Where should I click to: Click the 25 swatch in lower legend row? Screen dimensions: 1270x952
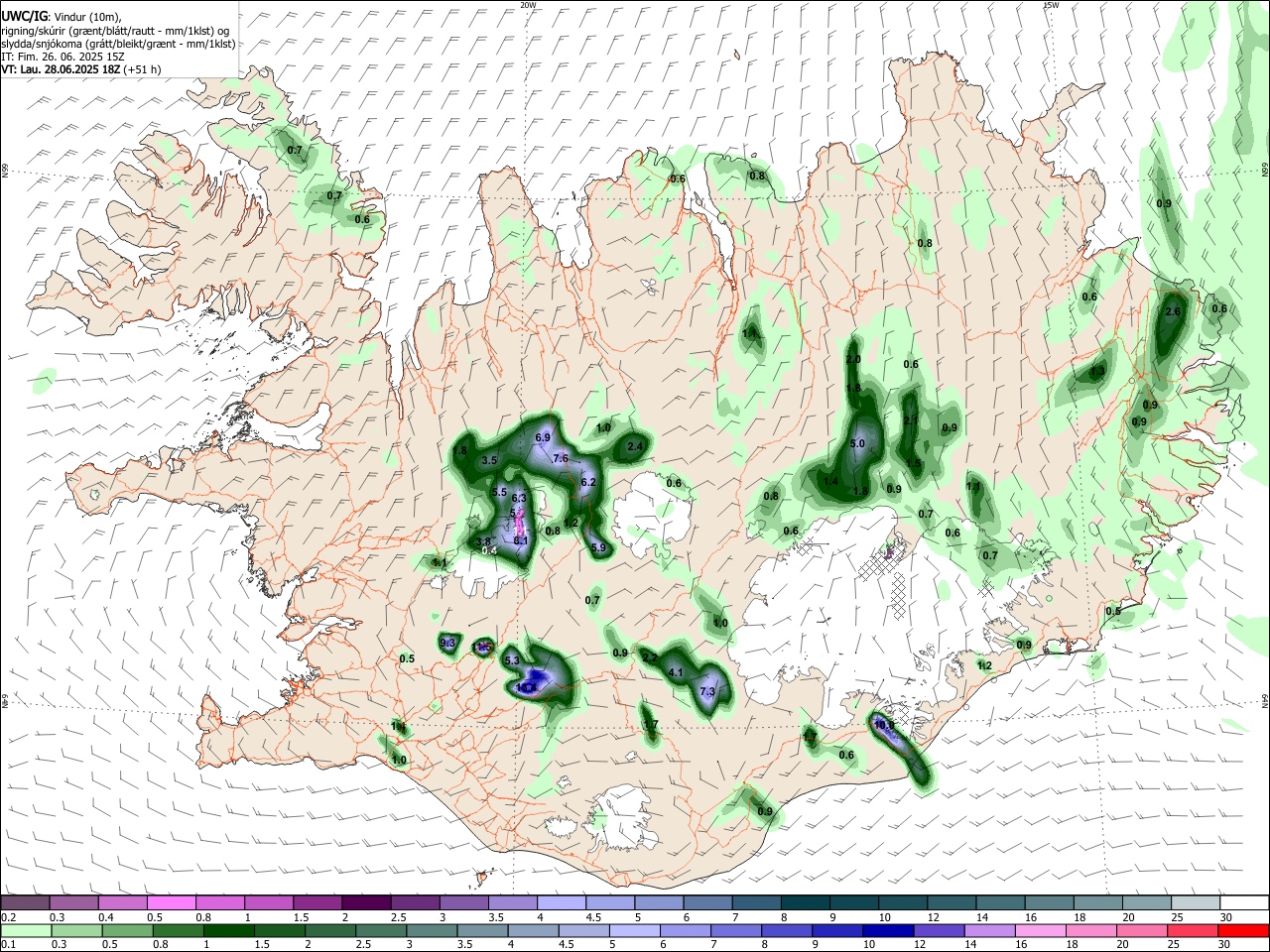click(x=1195, y=930)
